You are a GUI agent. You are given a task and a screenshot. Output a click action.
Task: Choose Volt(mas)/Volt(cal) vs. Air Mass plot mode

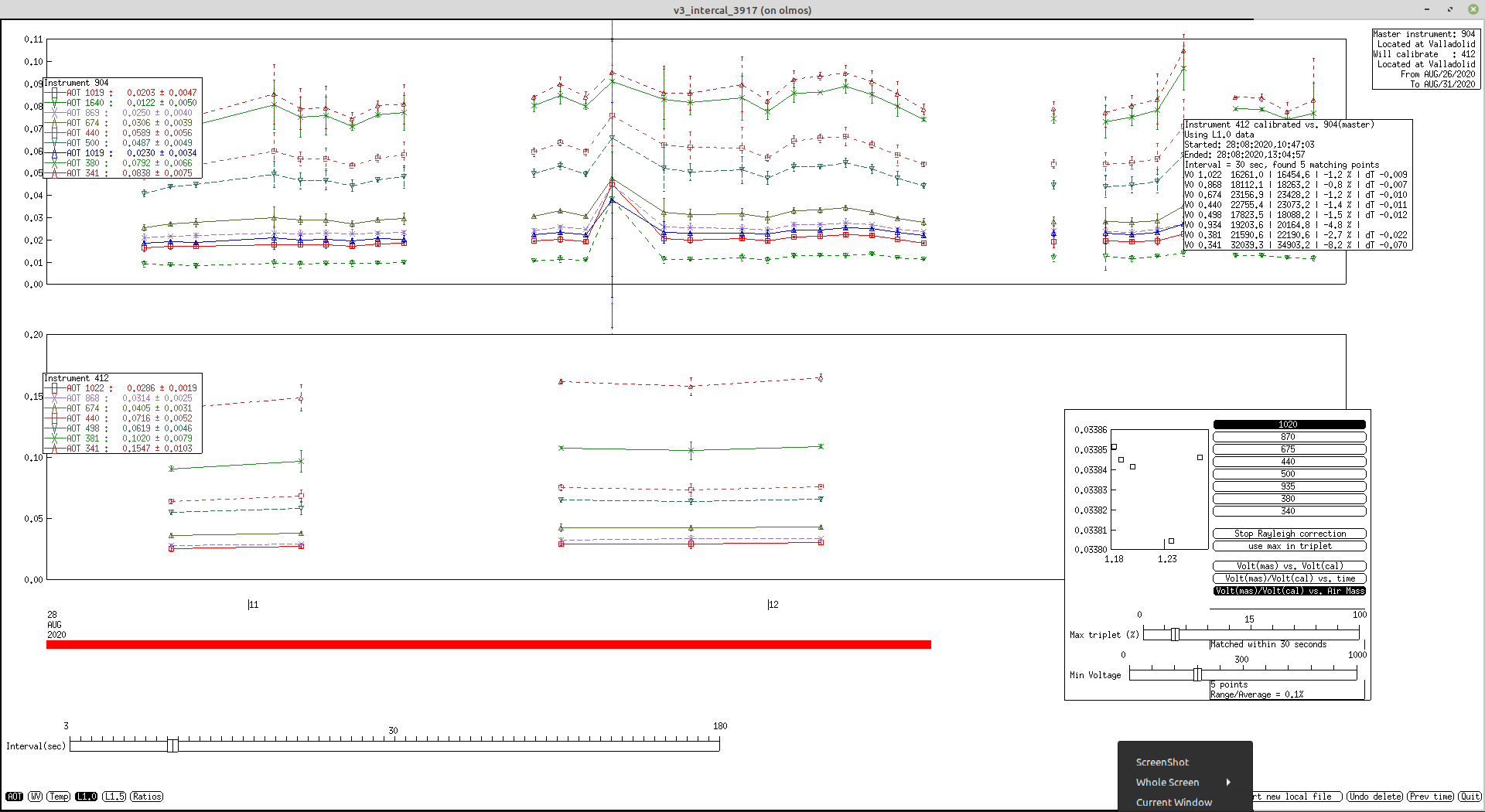(1289, 591)
